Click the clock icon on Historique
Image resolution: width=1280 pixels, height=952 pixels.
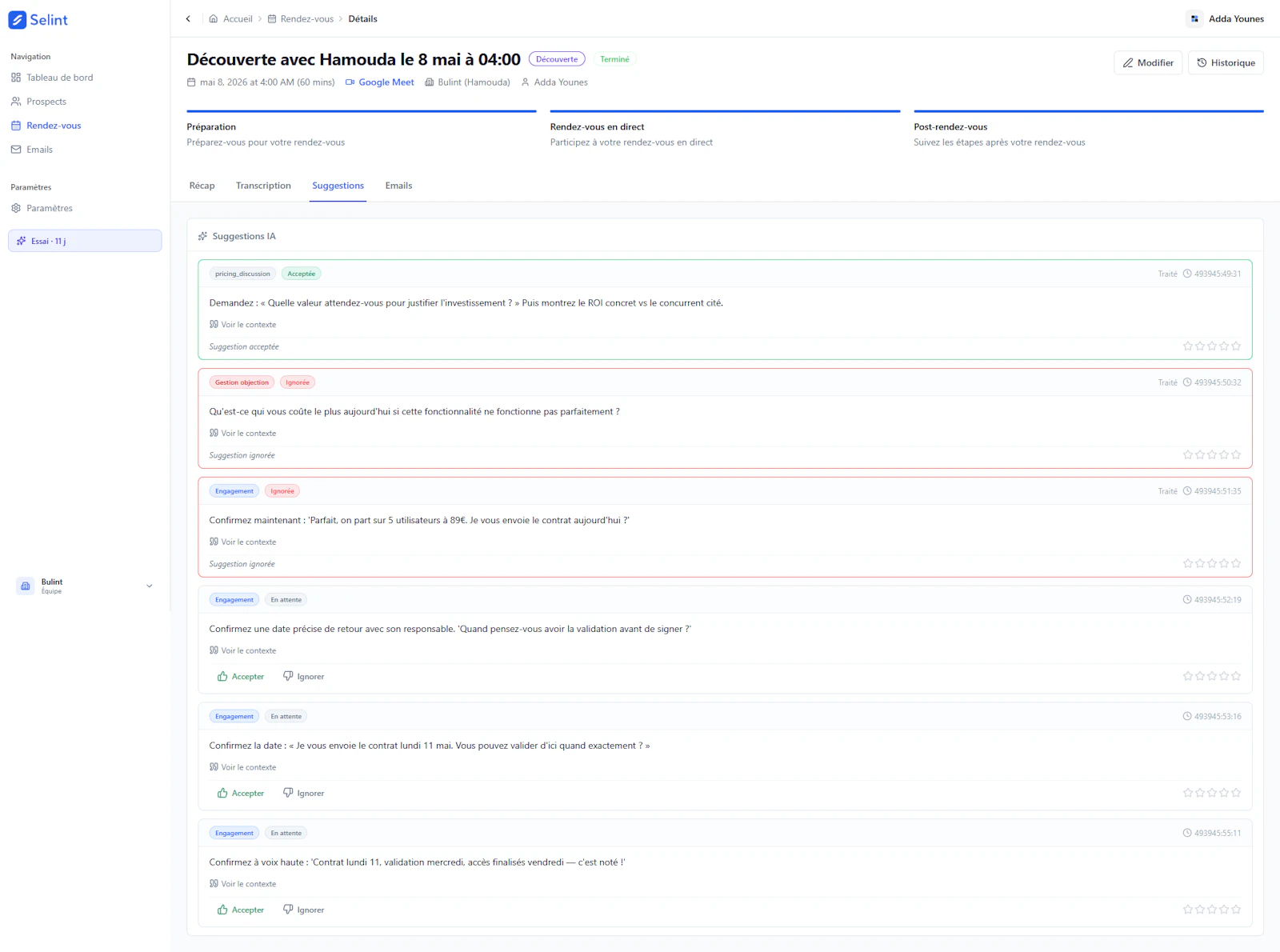(x=1202, y=62)
